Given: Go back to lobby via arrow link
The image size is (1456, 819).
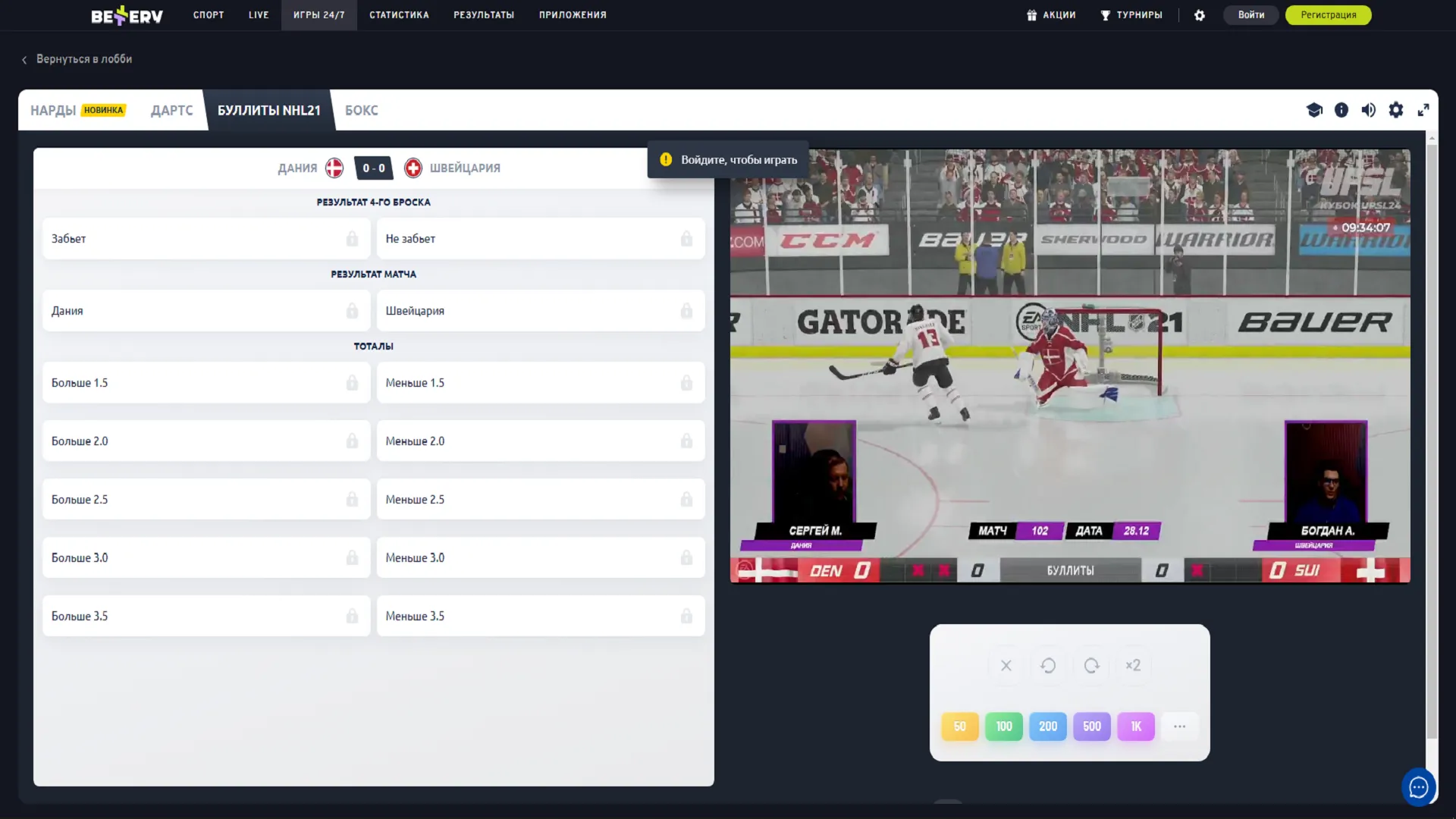Looking at the screenshot, I should [77, 59].
